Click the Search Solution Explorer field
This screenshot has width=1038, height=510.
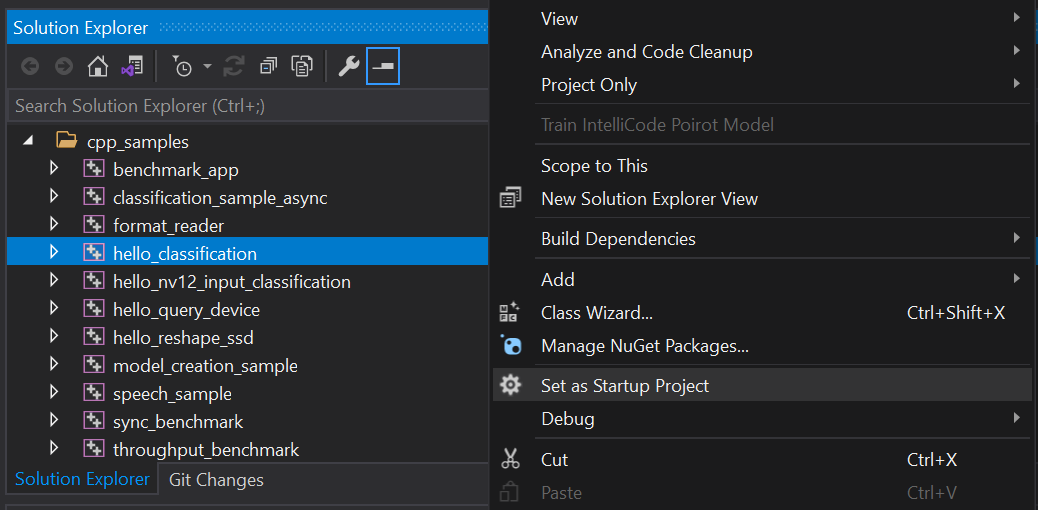click(x=248, y=106)
